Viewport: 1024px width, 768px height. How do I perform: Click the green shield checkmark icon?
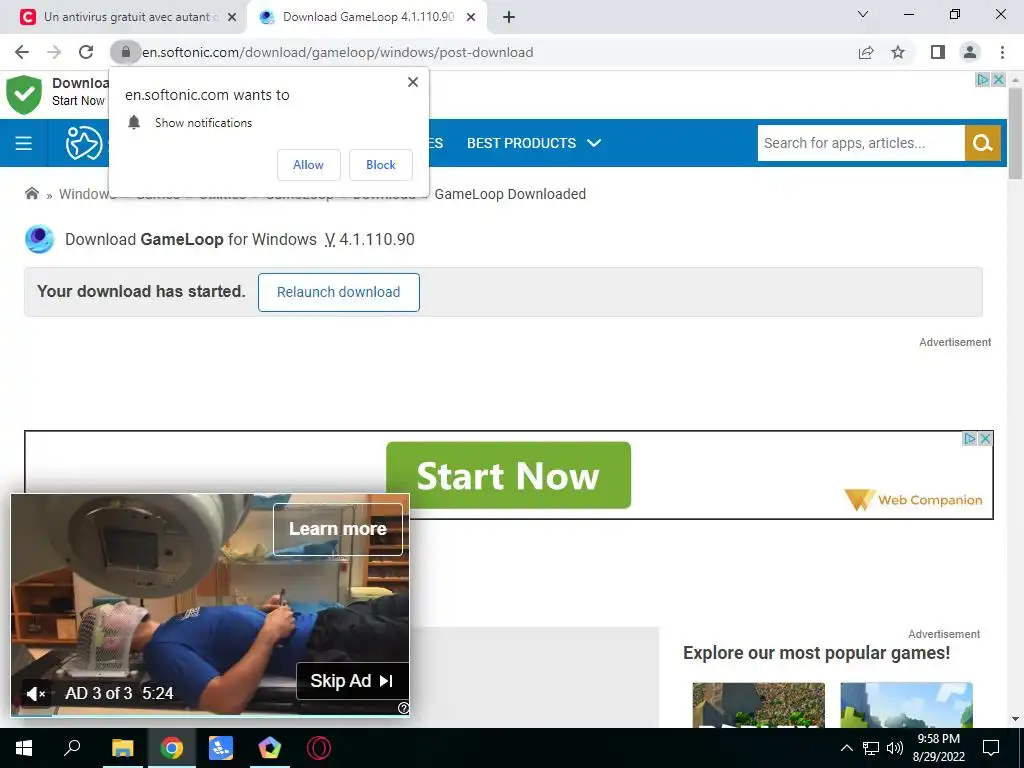click(24, 94)
